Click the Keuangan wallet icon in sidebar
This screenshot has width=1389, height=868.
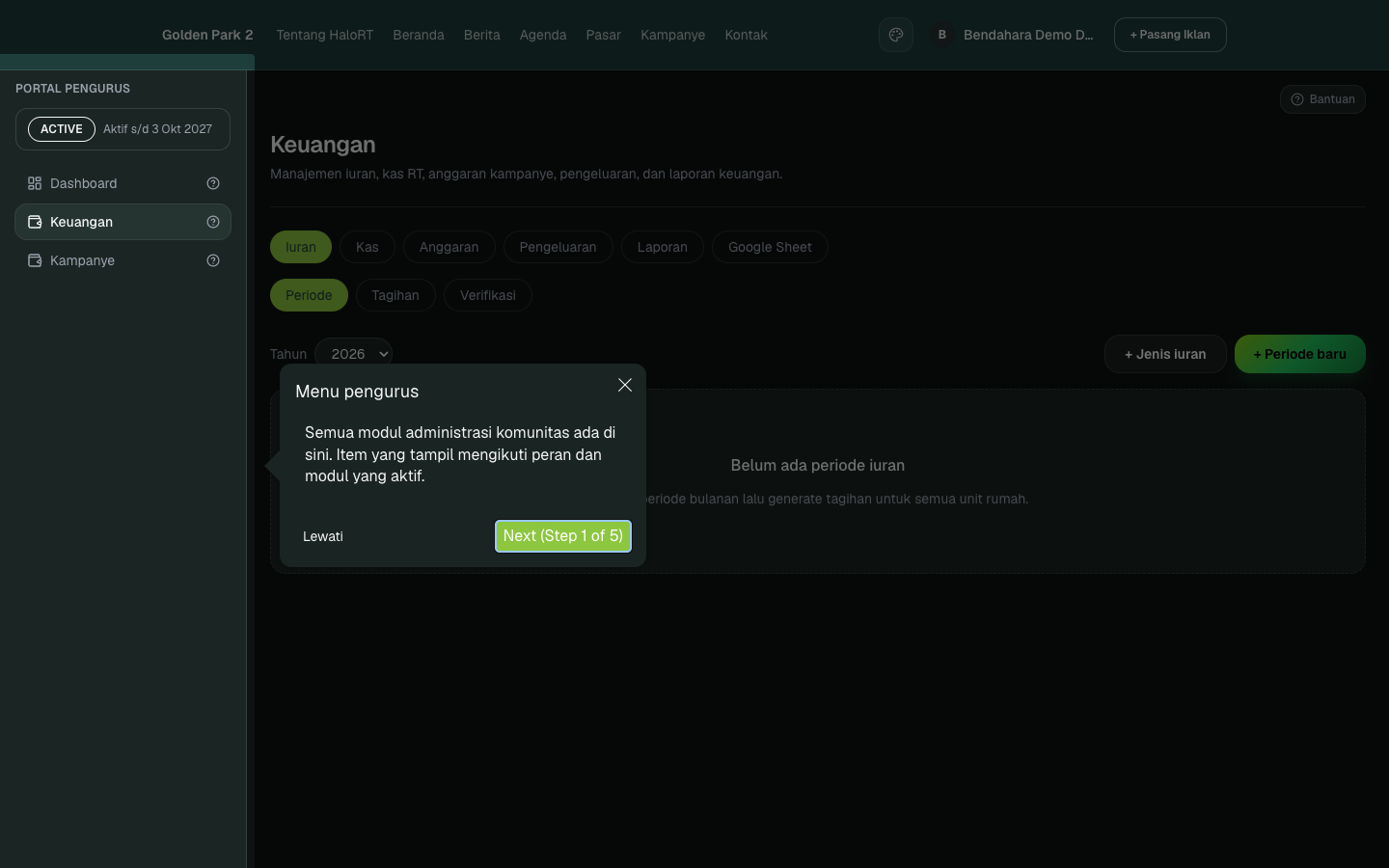(x=35, y=222)
